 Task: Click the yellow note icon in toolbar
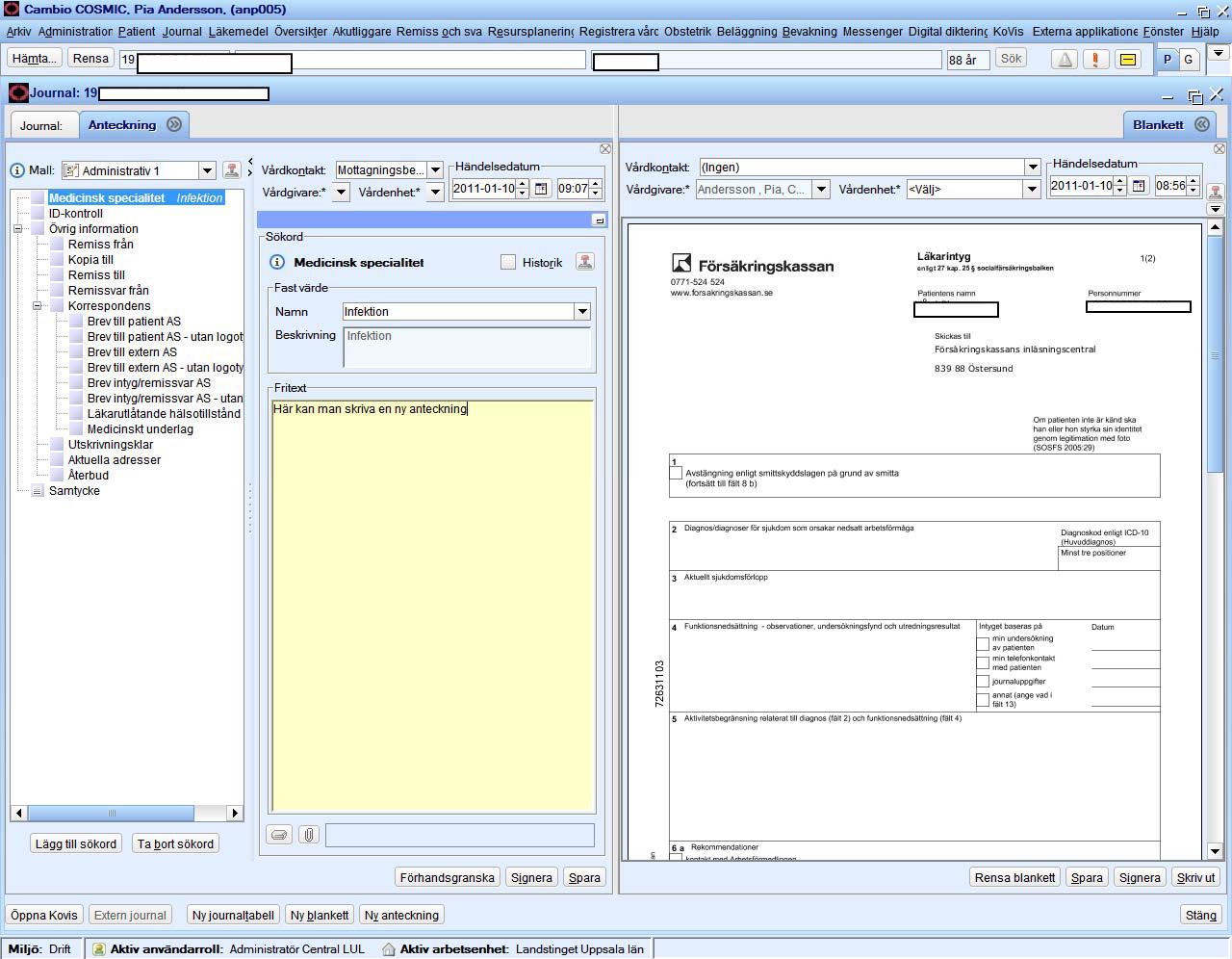[1128, 60]
